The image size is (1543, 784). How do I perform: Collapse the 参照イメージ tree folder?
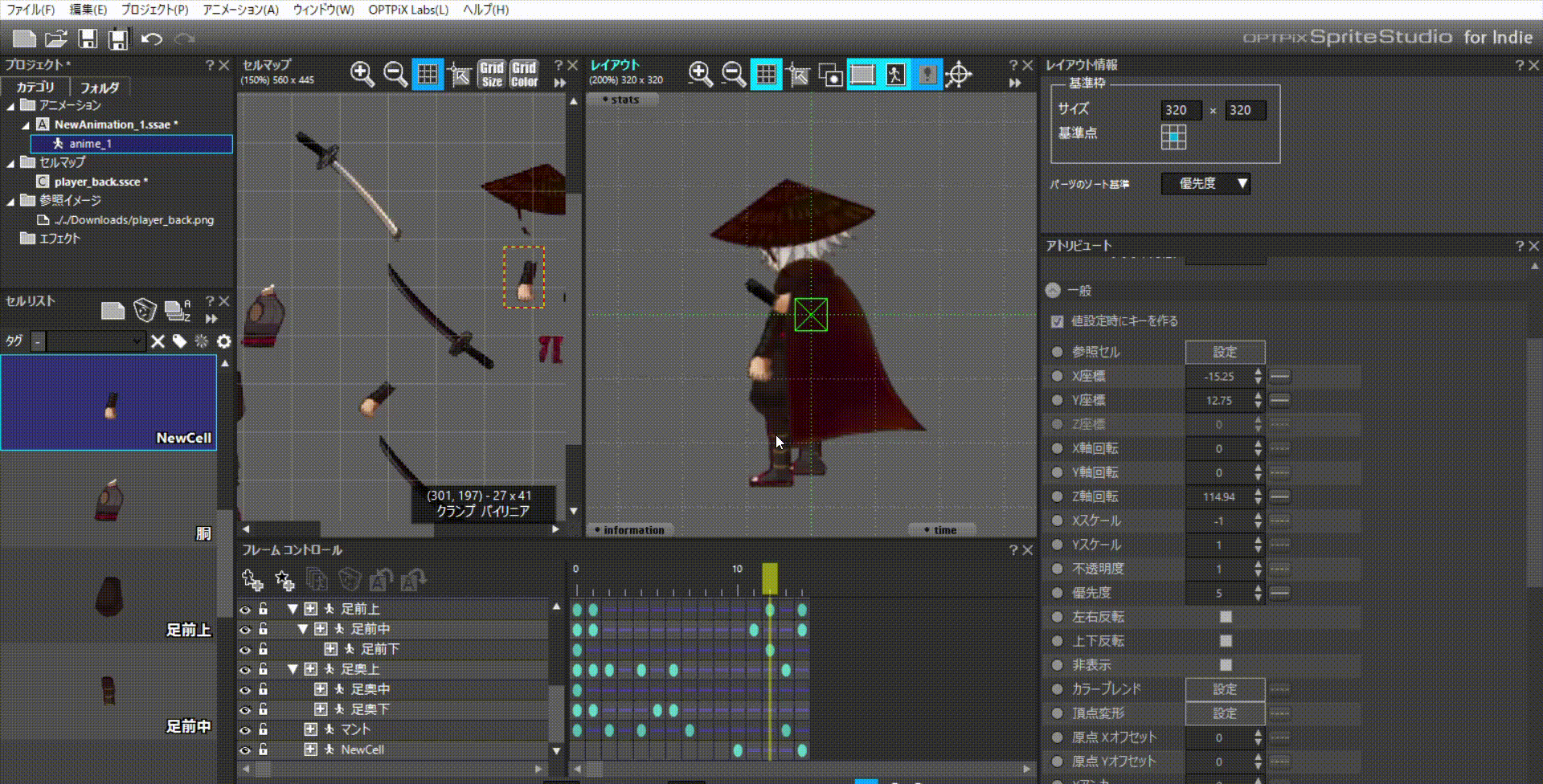[x=10, y=202]
